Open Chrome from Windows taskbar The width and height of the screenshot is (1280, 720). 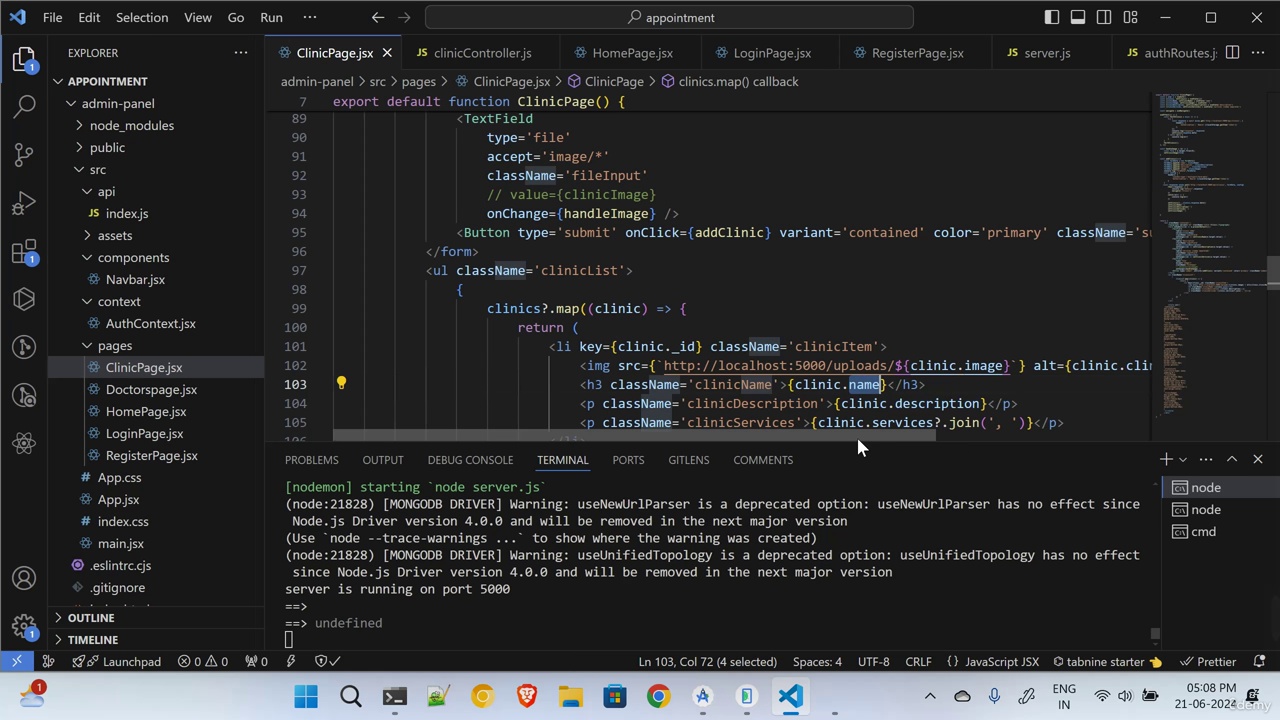[658, 696]
